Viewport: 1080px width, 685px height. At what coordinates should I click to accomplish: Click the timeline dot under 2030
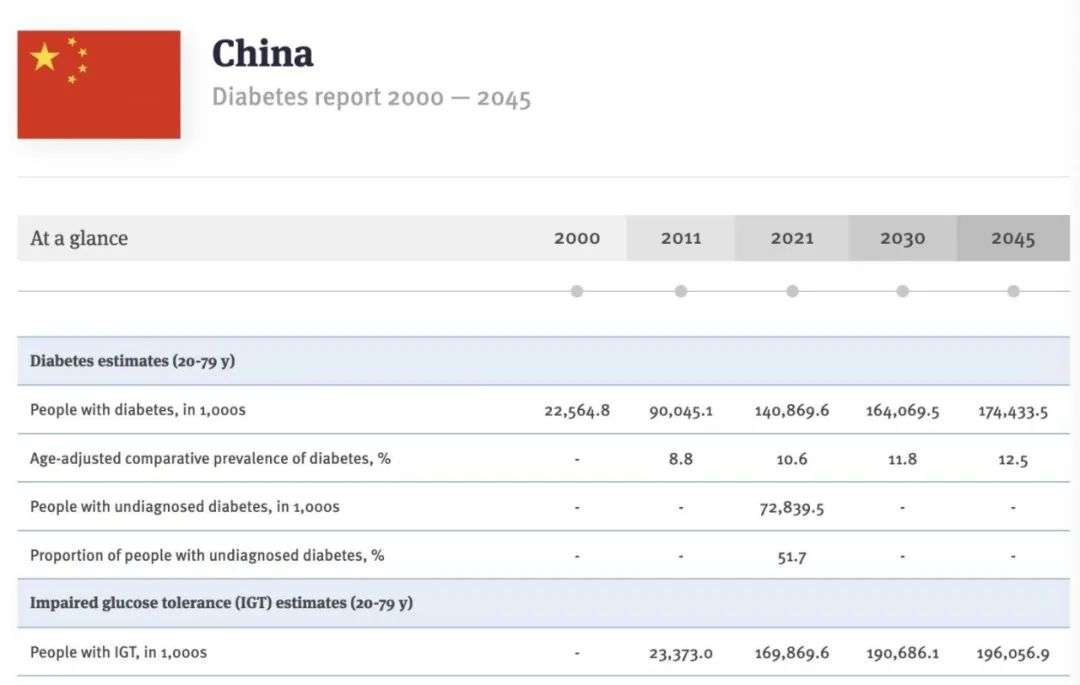tap(902, 291)
